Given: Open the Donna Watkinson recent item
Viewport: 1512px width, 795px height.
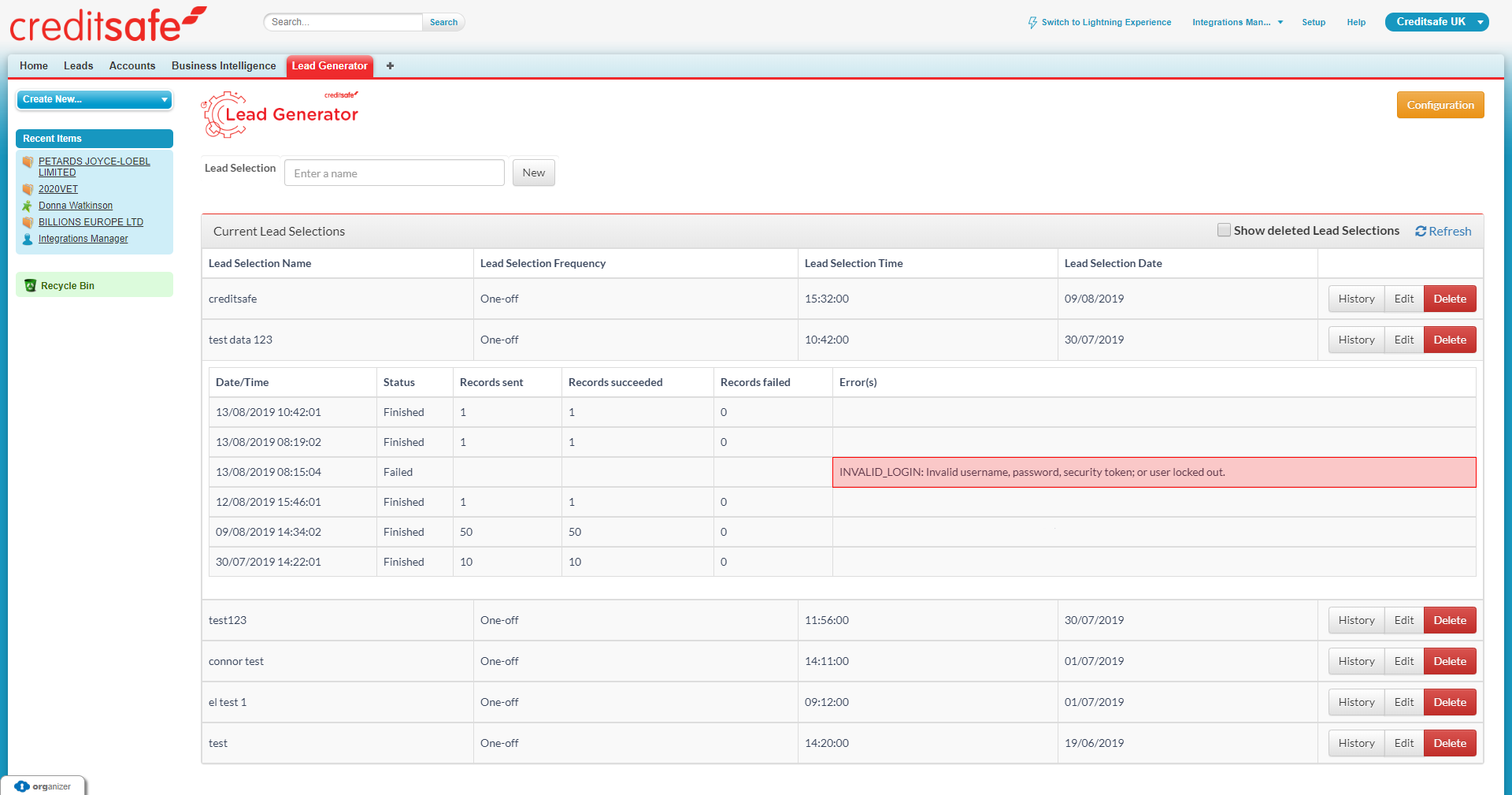Looking at the screenshot, I should [x=76, y=206].
